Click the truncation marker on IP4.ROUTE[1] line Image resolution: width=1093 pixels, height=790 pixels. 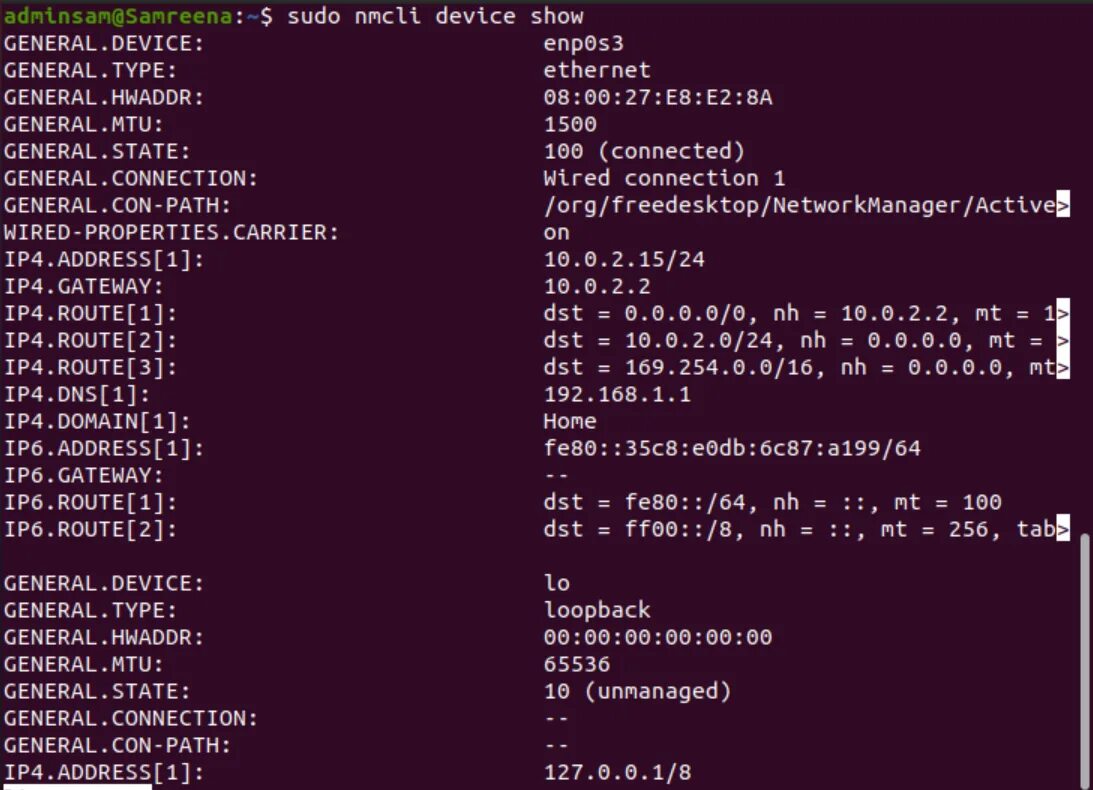pos(1063,313)
